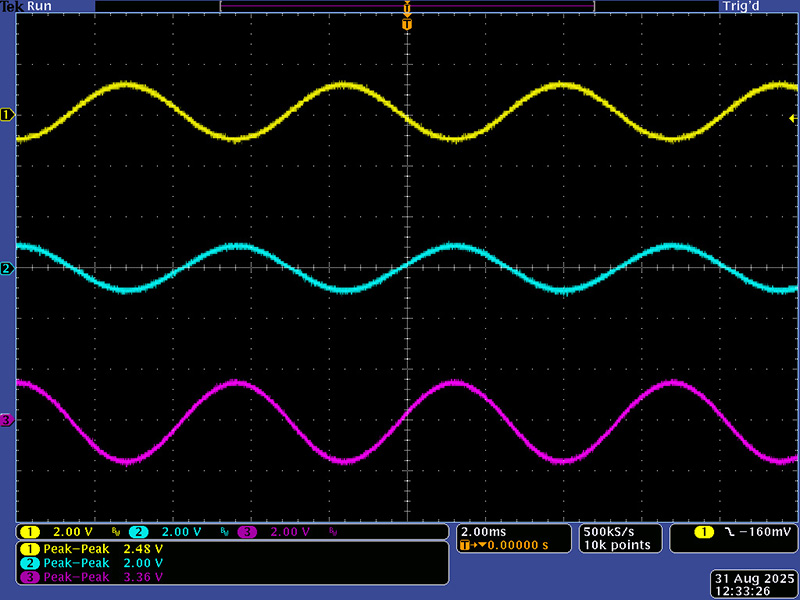Select the channel 3 badge in the scale readout
The height and width of the screenshot is (600, 800).
(246, 532)
